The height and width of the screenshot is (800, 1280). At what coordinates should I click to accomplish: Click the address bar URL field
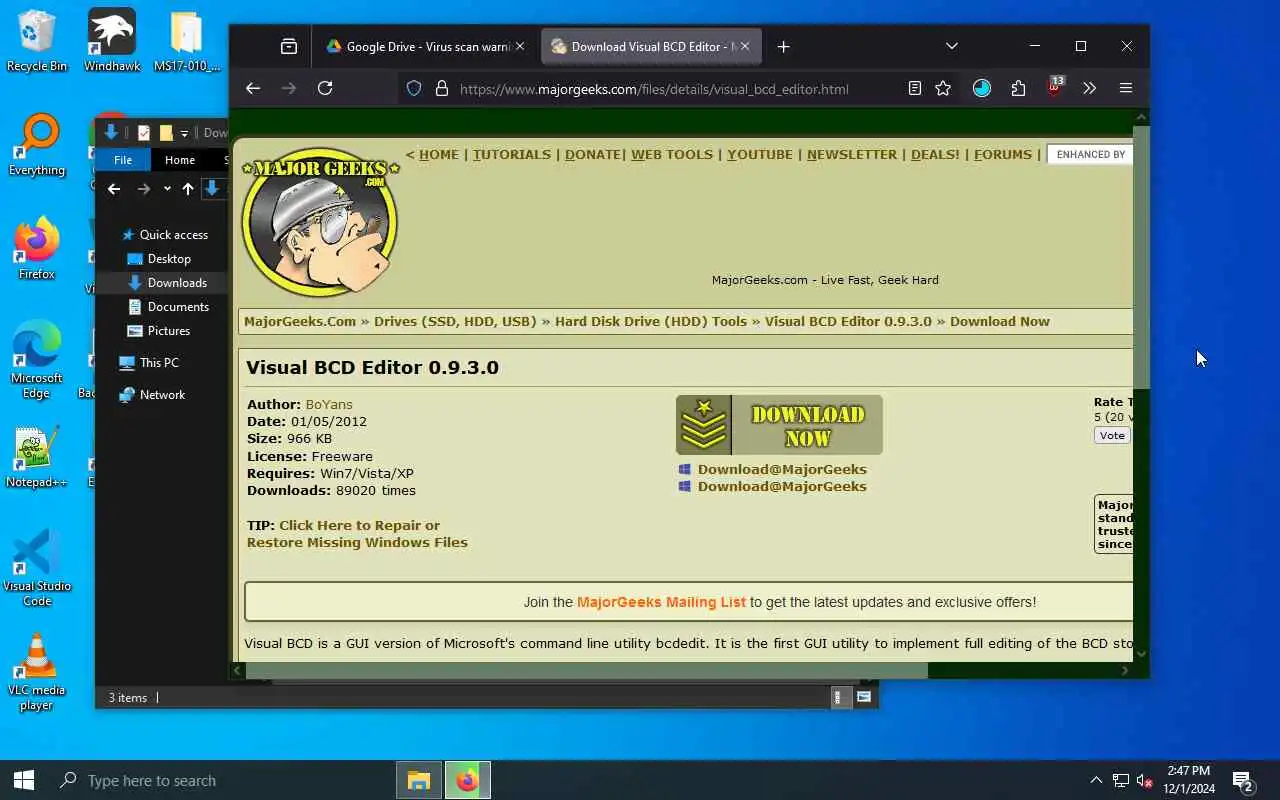[x=654, y=89]
